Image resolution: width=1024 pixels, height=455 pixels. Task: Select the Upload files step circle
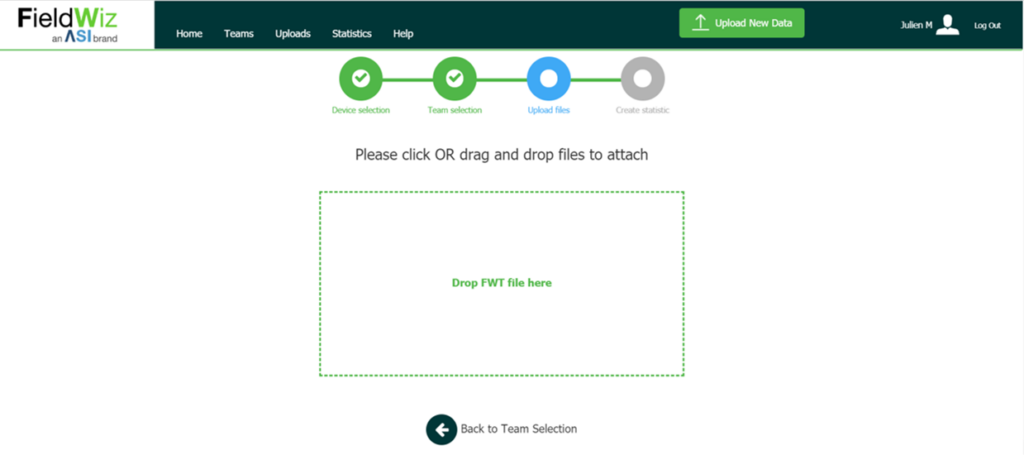[x=549, y=78]
